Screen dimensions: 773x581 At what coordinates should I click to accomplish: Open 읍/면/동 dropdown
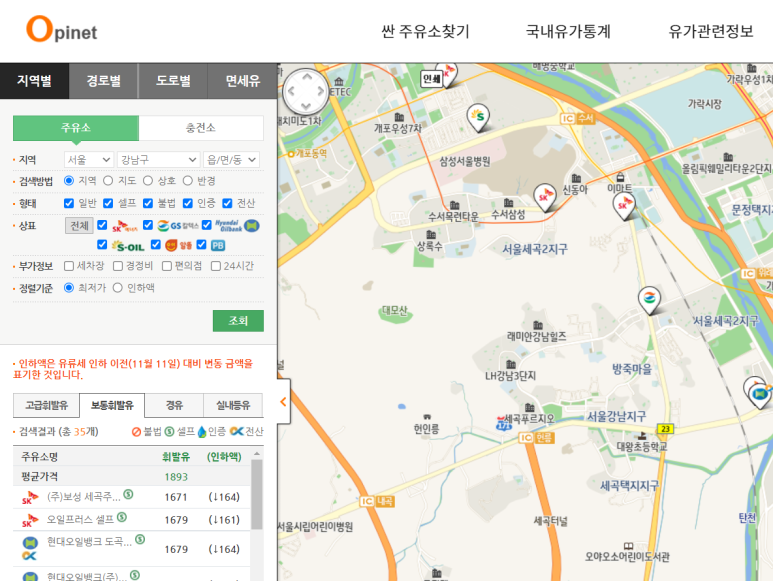[x=231, y=160]
